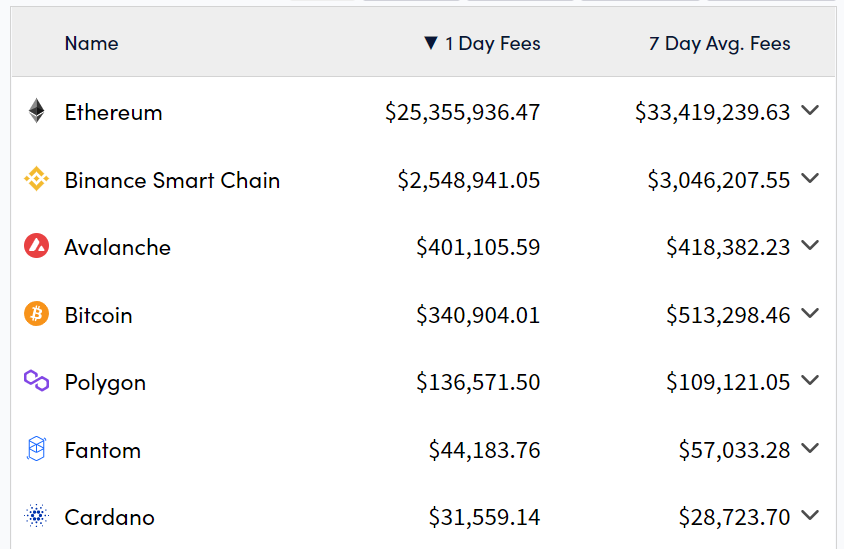
Task: Expand the Polygon row chevron
Action: [x=810, y=381]
